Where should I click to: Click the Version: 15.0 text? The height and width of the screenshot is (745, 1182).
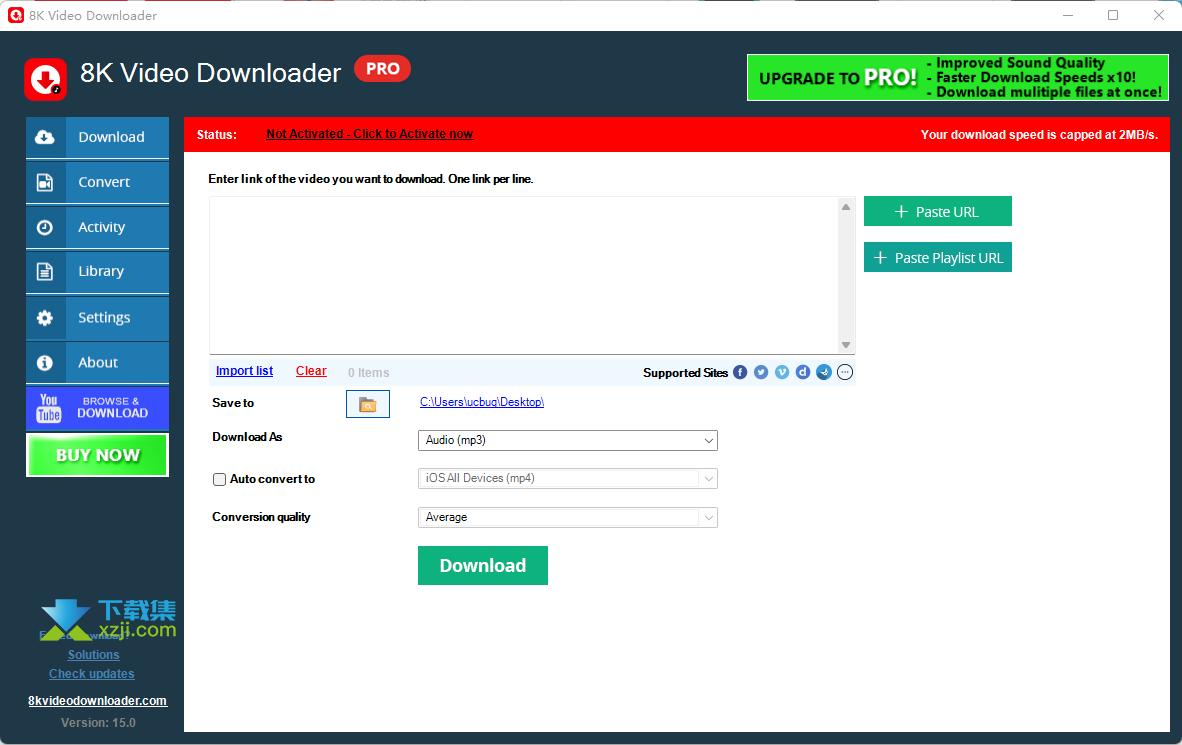coord(98,723)
